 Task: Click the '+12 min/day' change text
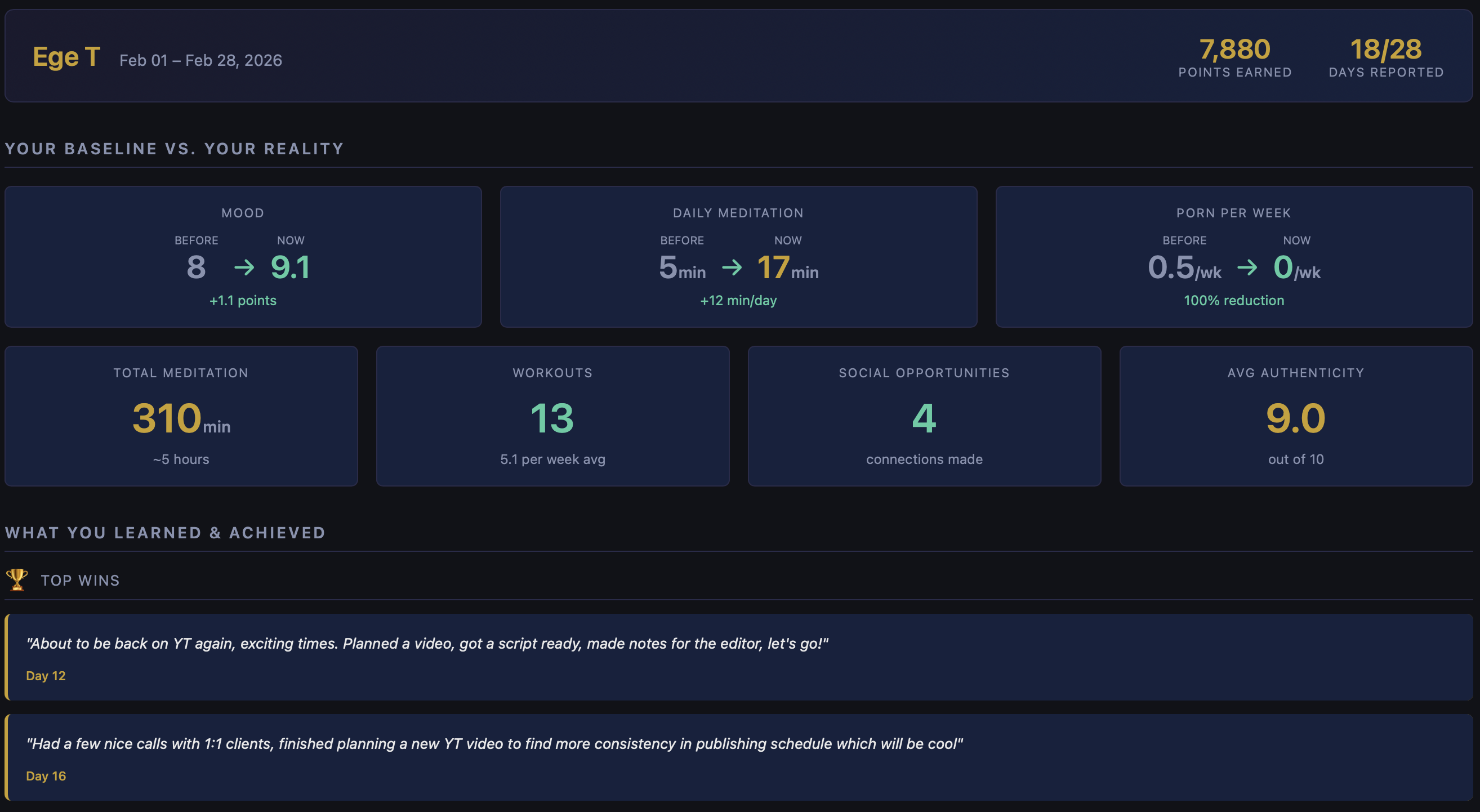[x=738, y=301]
